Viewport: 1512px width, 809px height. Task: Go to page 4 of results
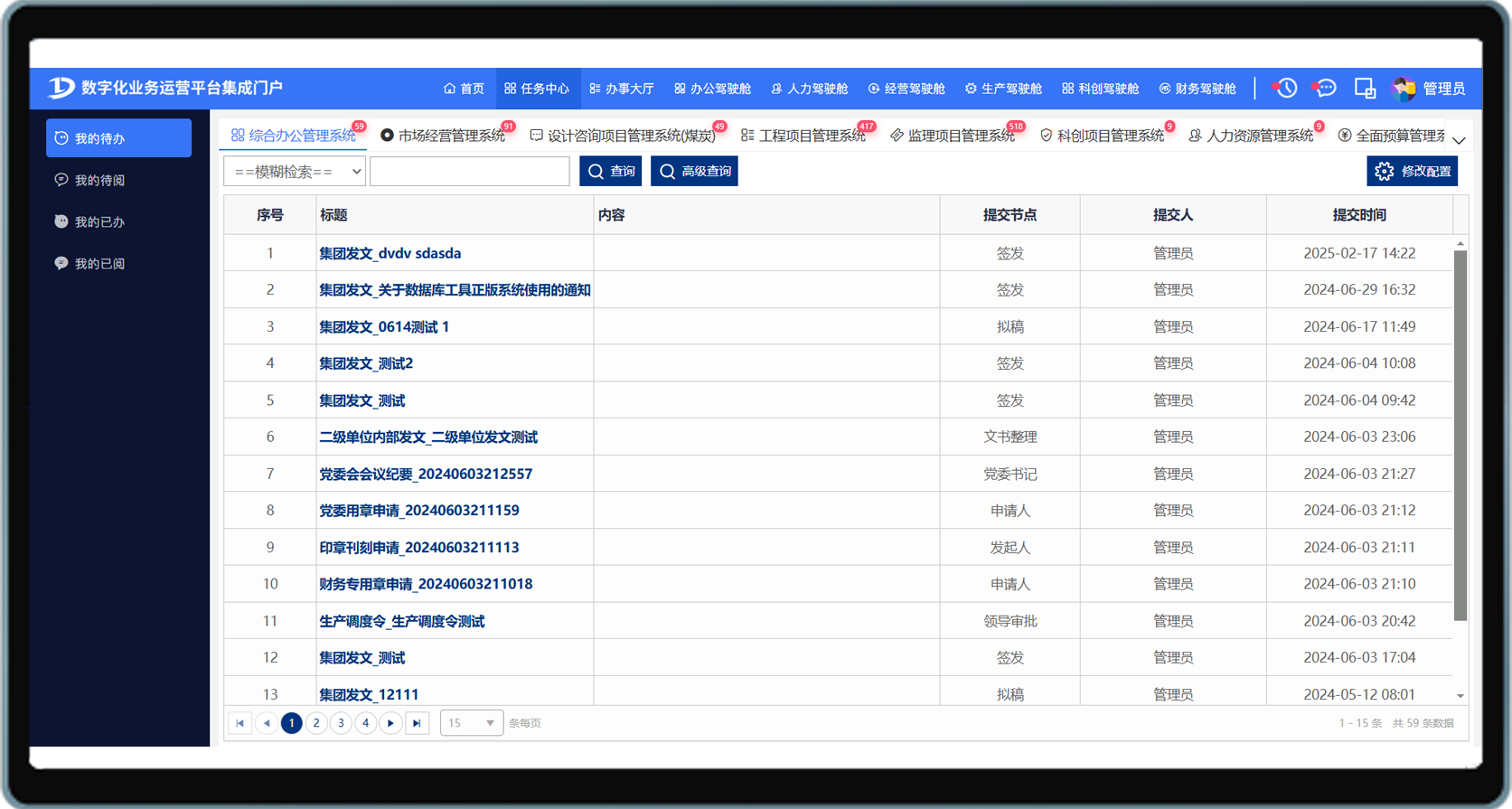coord(366,723)
